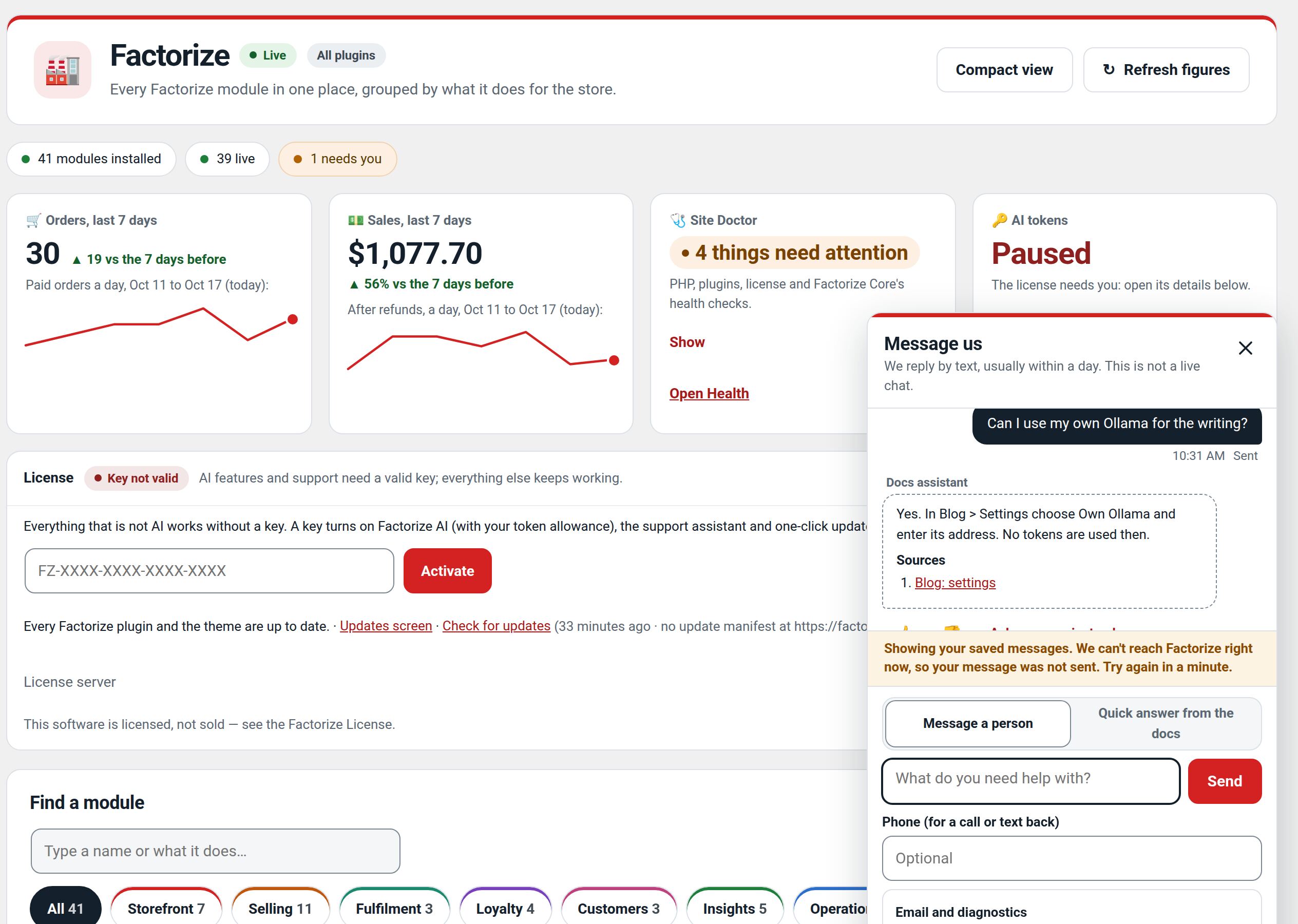Click the red Activate button
The image size is (1298, 924).
pyautogui.click(x=447, y=571)
